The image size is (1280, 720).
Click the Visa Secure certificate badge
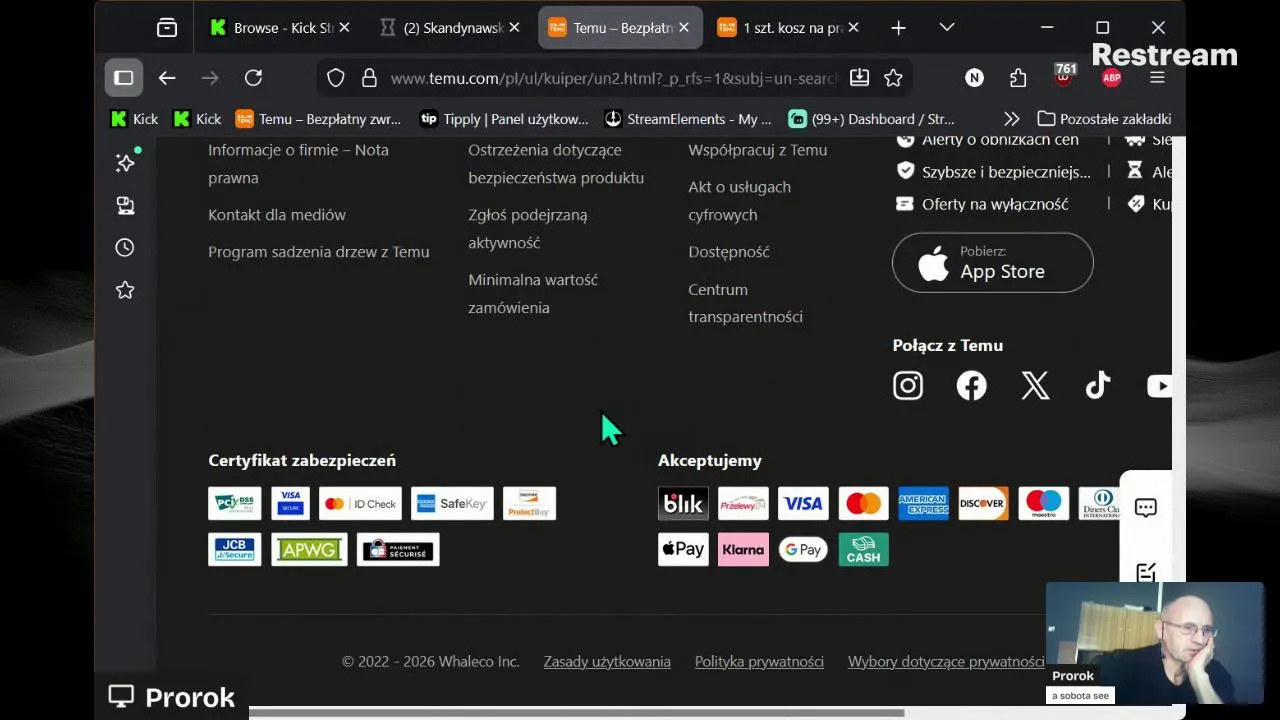click(291, 504)
